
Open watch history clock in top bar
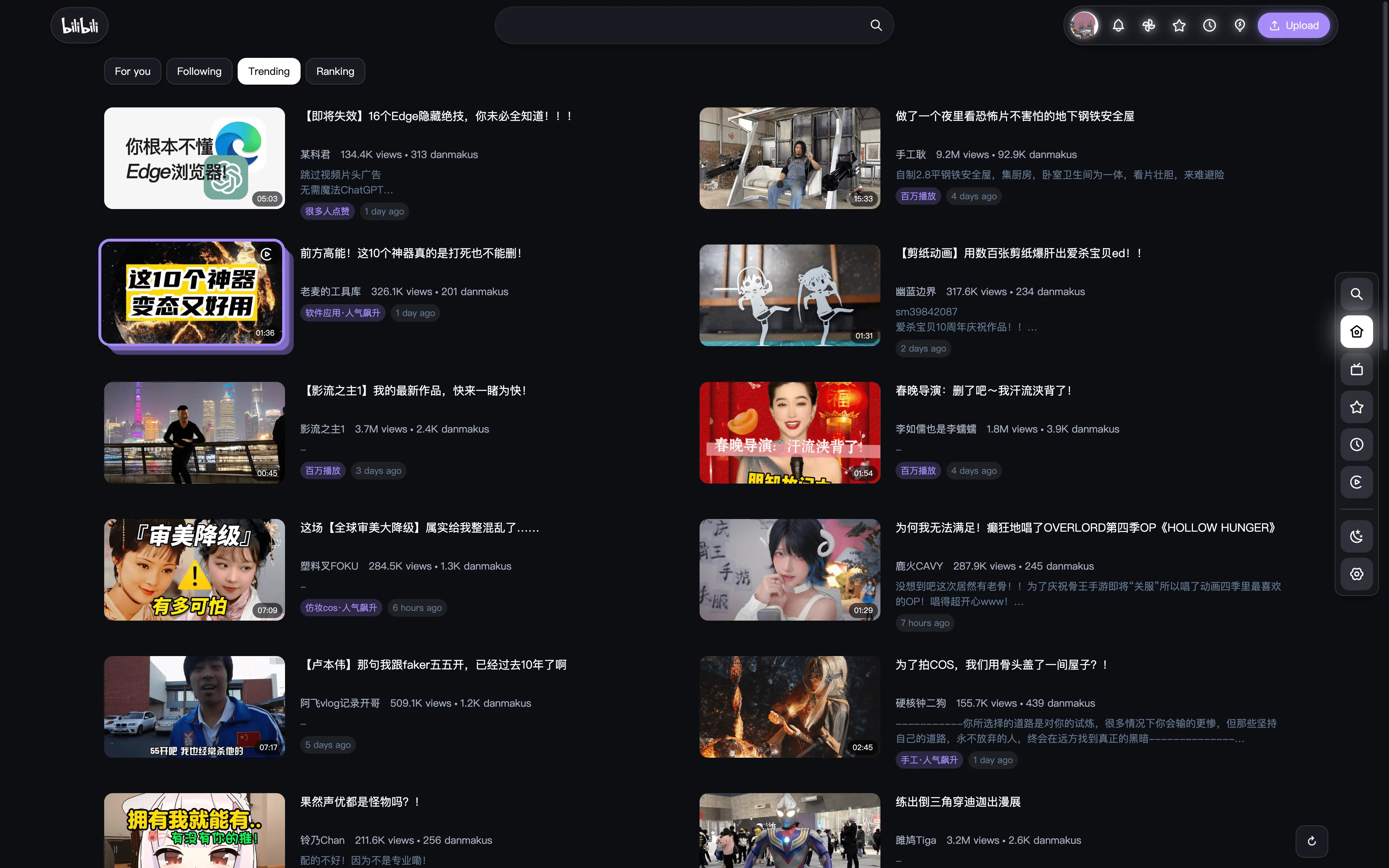click(1209, 25)
